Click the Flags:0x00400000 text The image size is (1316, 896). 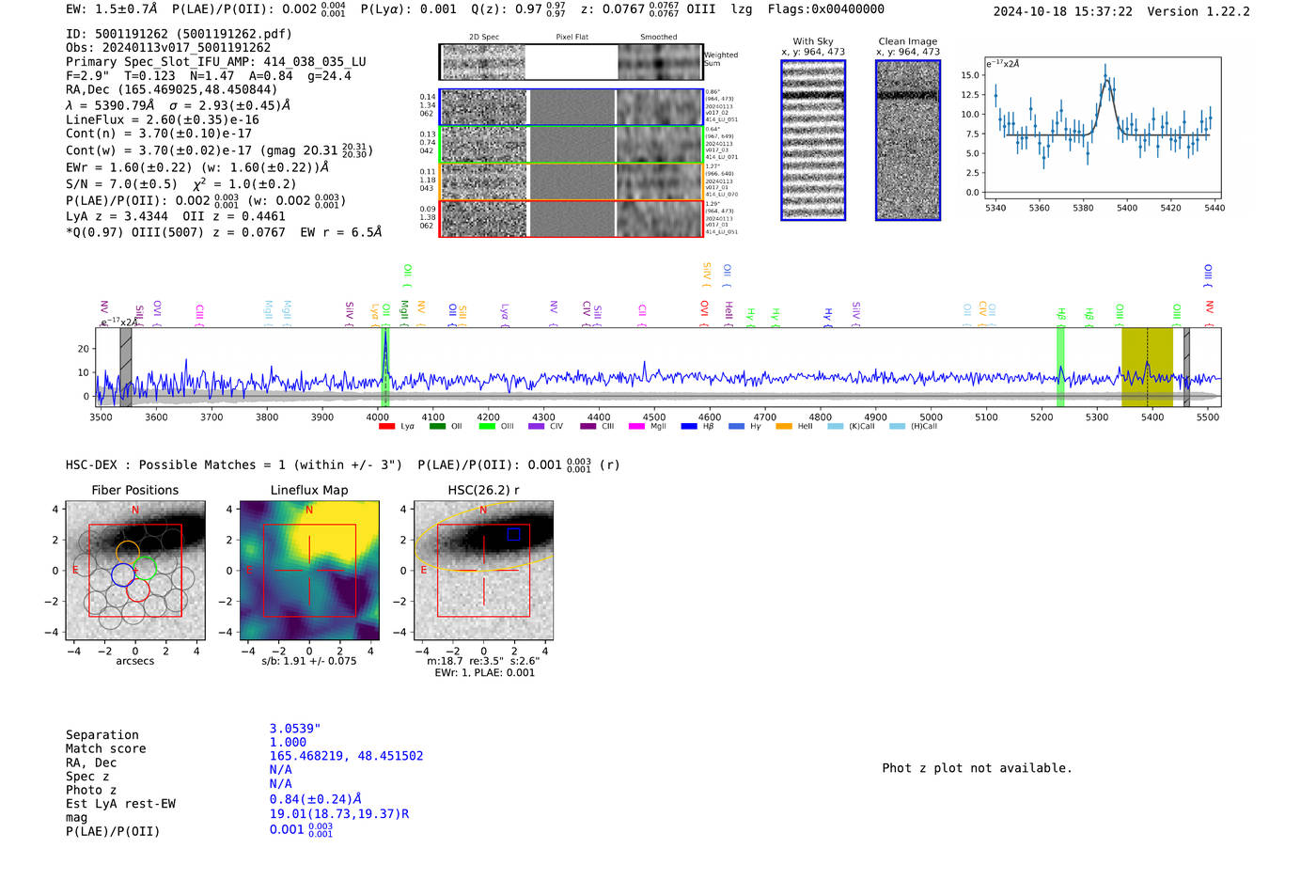(x=826, y=8)
